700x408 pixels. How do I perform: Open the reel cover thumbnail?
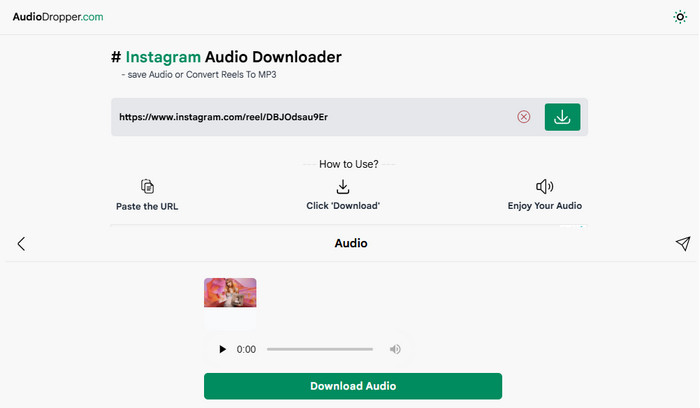pos(230,293)
